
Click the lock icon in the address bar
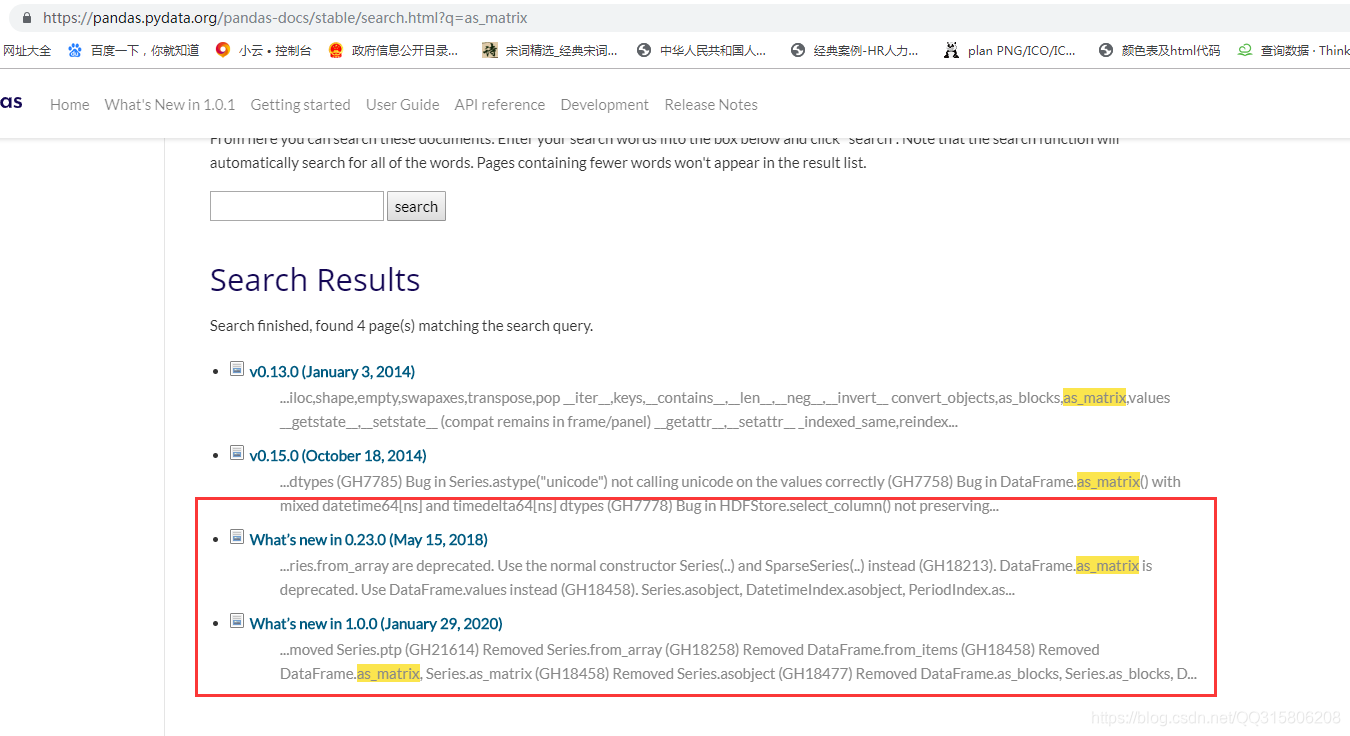point(25,17)
